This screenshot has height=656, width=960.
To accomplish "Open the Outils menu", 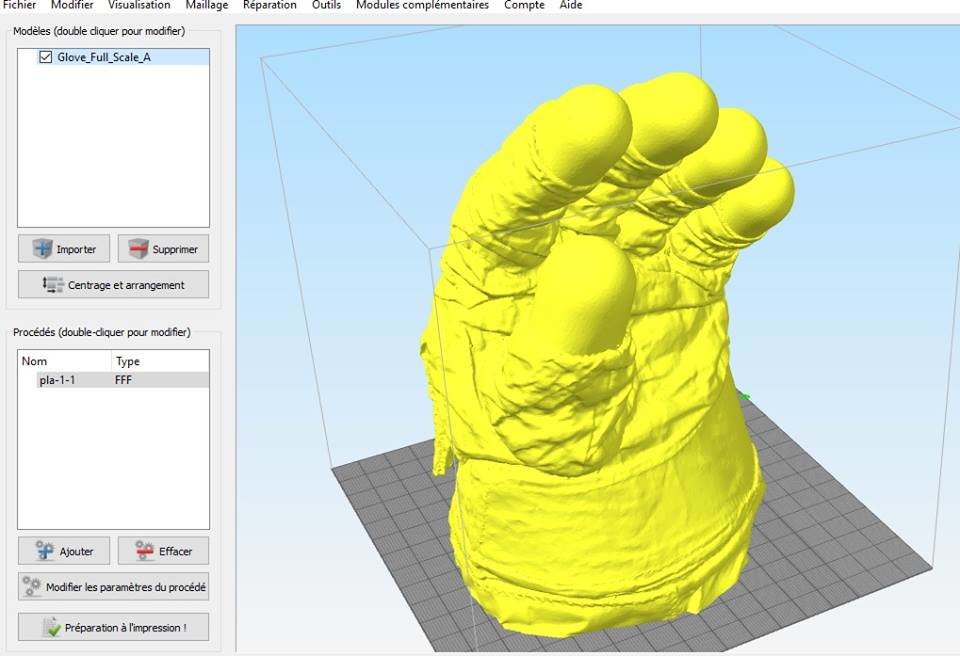I will tap(326, 5).
